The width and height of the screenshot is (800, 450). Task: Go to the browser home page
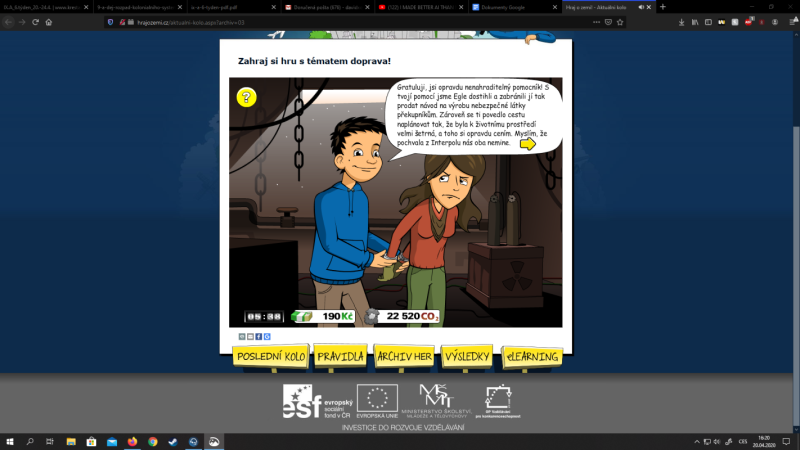(49, 22)
